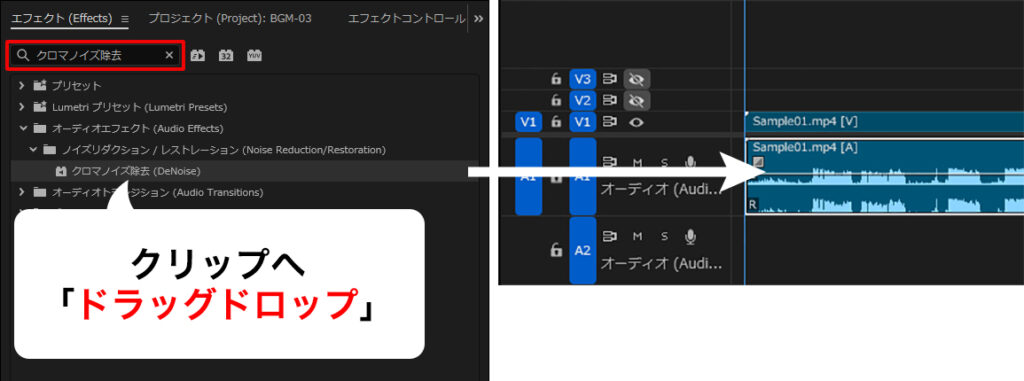This screenshot has width=1024, height=381.
Task: Expand the Audio Transitions folder
Action: (22, 192)
